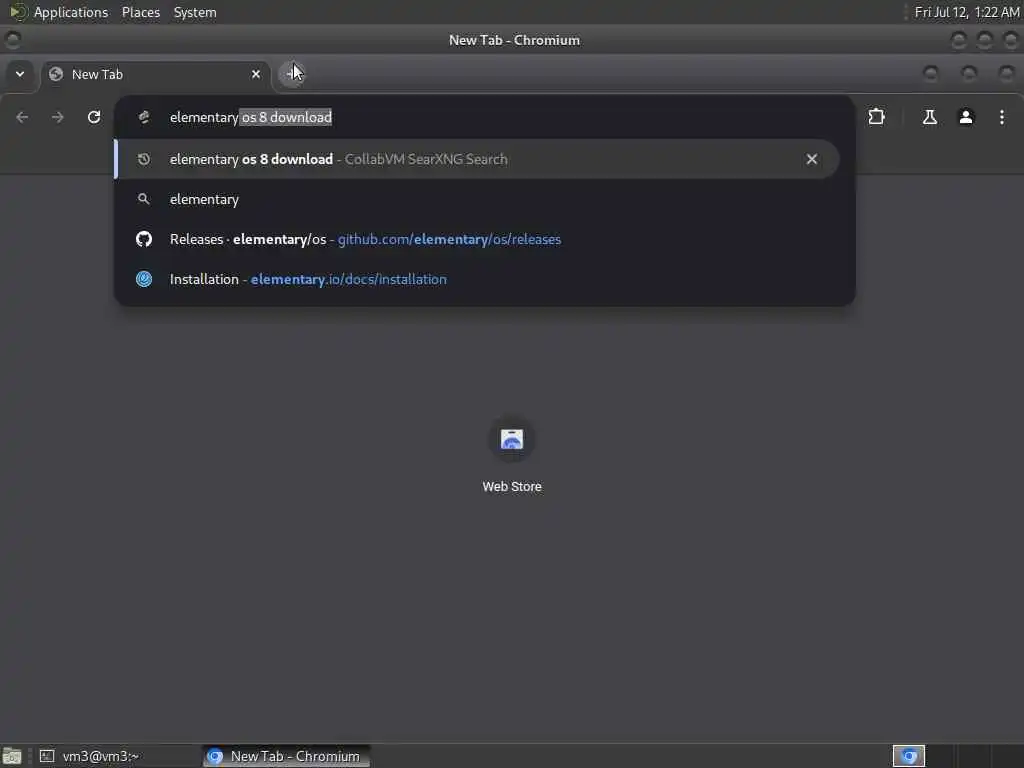
Task: Click the search engine icon in address bar
Action: coord(144,117)
